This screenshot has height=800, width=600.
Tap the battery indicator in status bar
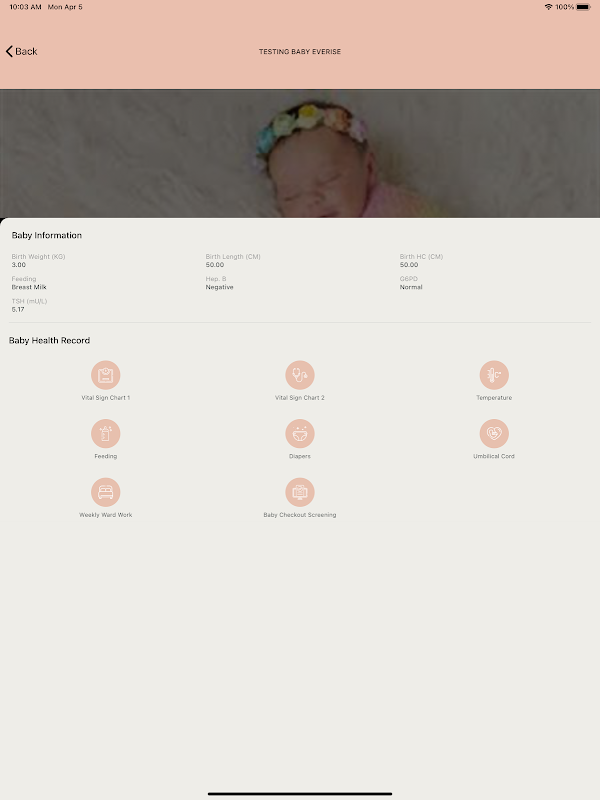click(x=584, y=7)
